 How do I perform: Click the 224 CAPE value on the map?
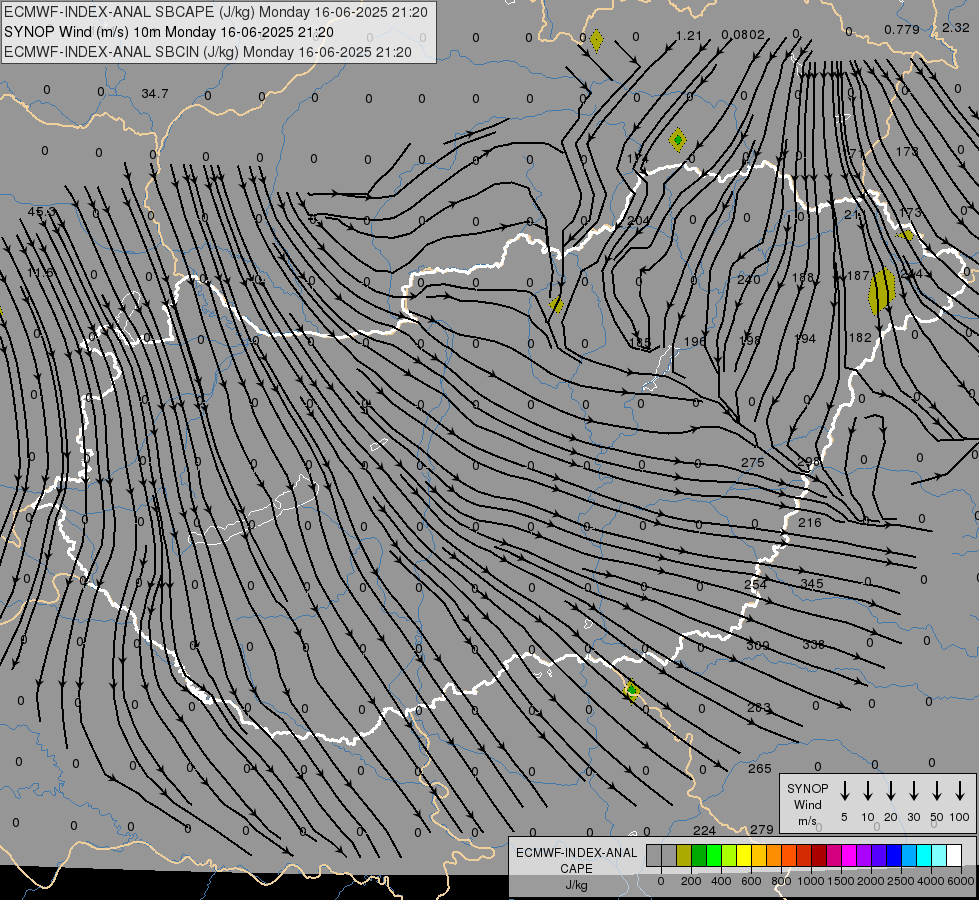click(x=705, y=831)
